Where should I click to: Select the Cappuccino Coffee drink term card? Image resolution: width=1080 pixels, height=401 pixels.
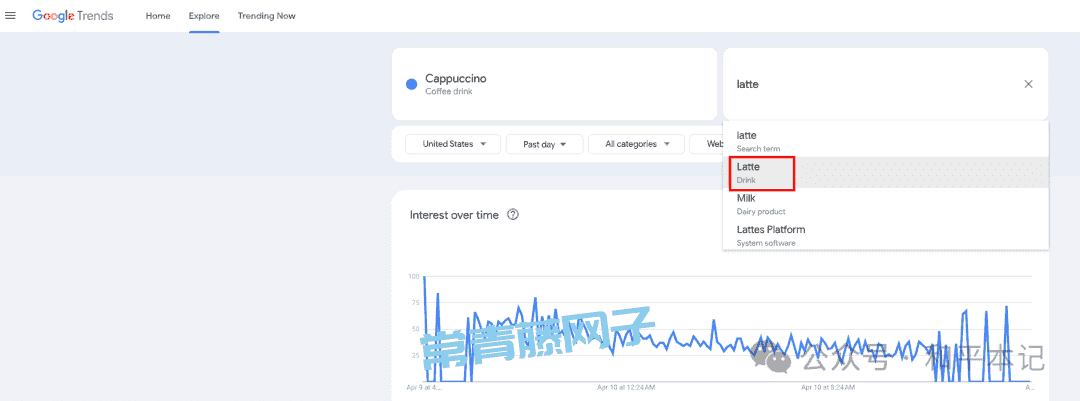[554, 84]
